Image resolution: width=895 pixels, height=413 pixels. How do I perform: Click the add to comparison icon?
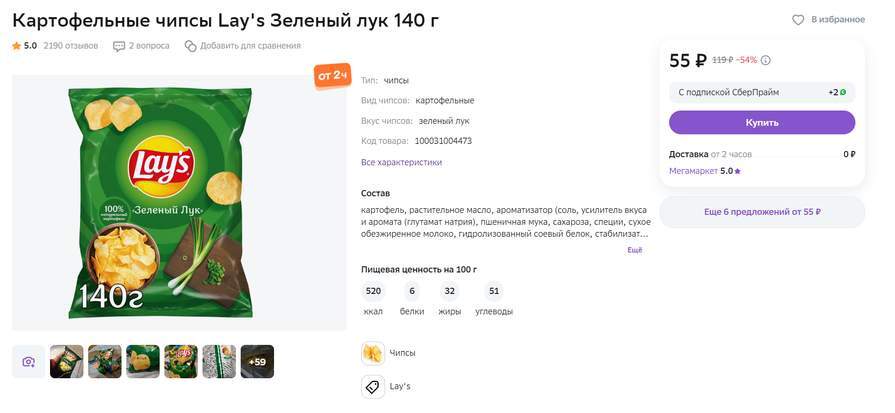pyautogui.click(x=190, y=46)
